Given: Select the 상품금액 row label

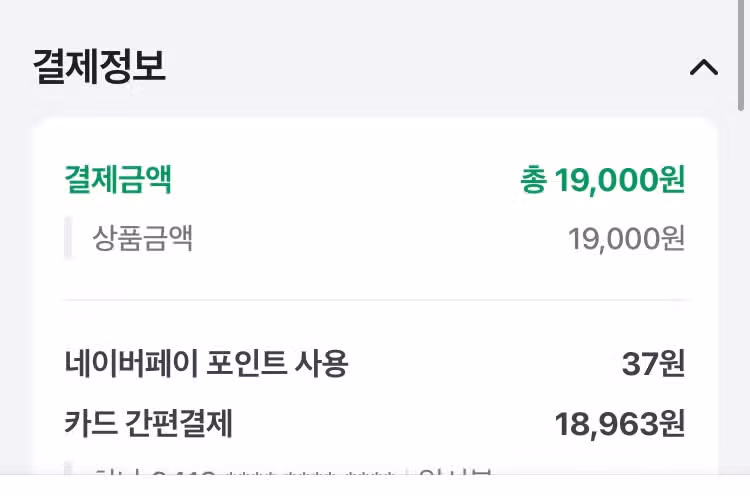Looking at the screenshot, I should pos(143,238).
